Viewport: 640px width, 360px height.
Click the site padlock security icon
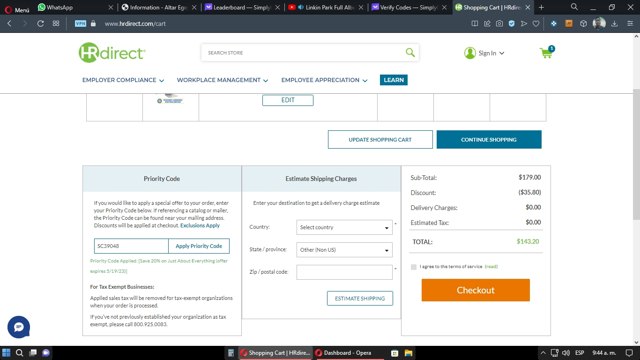pyautogui.click(x=93, y=24)
